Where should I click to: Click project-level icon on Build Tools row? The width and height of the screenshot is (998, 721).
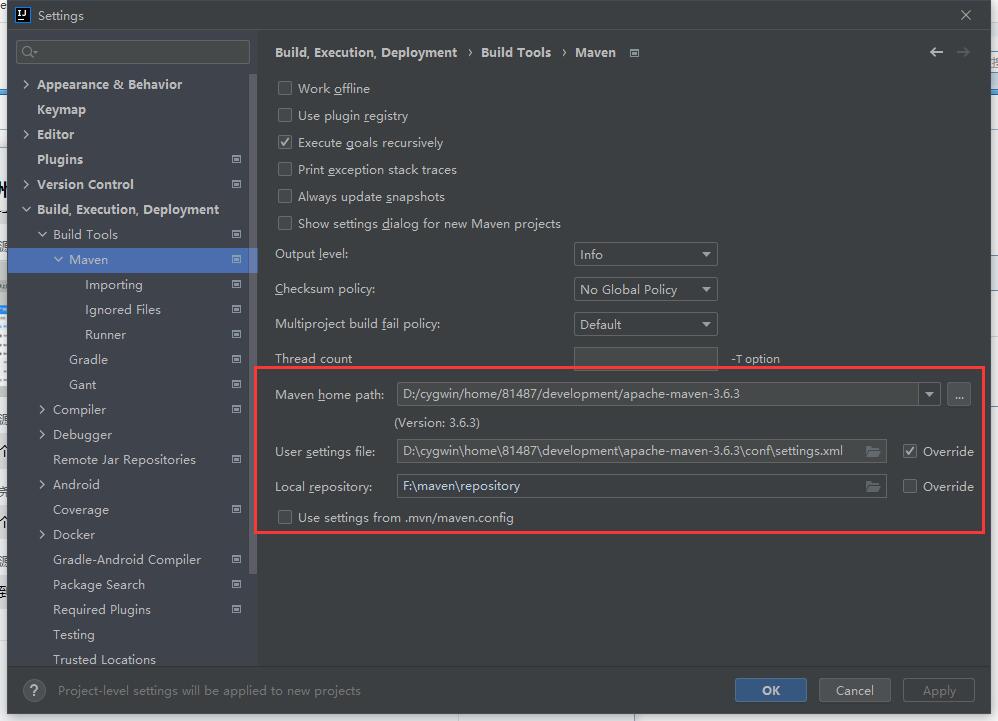[236, 234]
